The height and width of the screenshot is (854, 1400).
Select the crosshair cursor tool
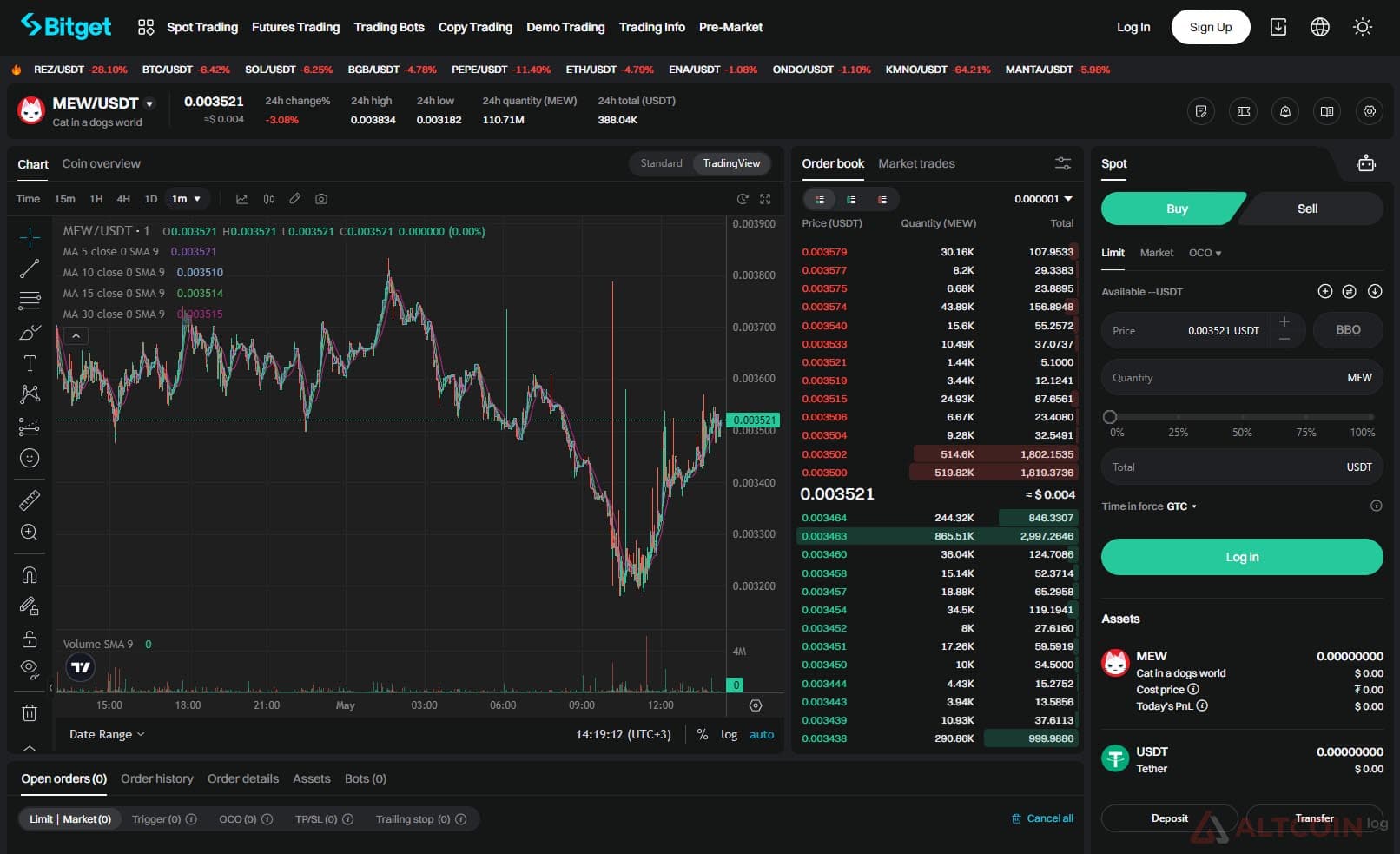[30, 237]
